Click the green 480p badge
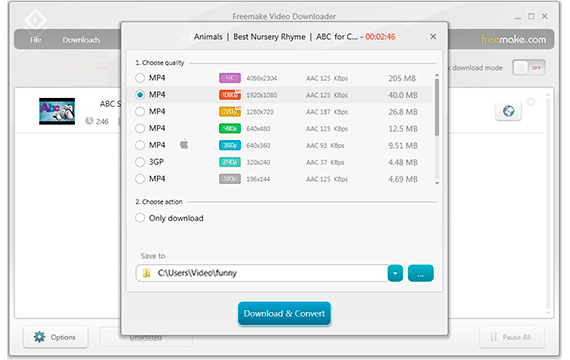The height and width of the screenshot is (360, 570). (230, 128)
